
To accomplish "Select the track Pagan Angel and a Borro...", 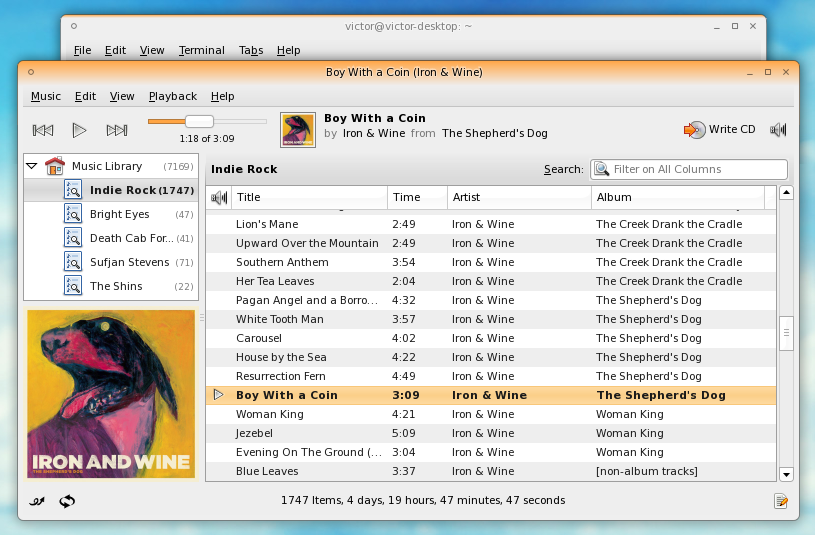I will point(491,301).
